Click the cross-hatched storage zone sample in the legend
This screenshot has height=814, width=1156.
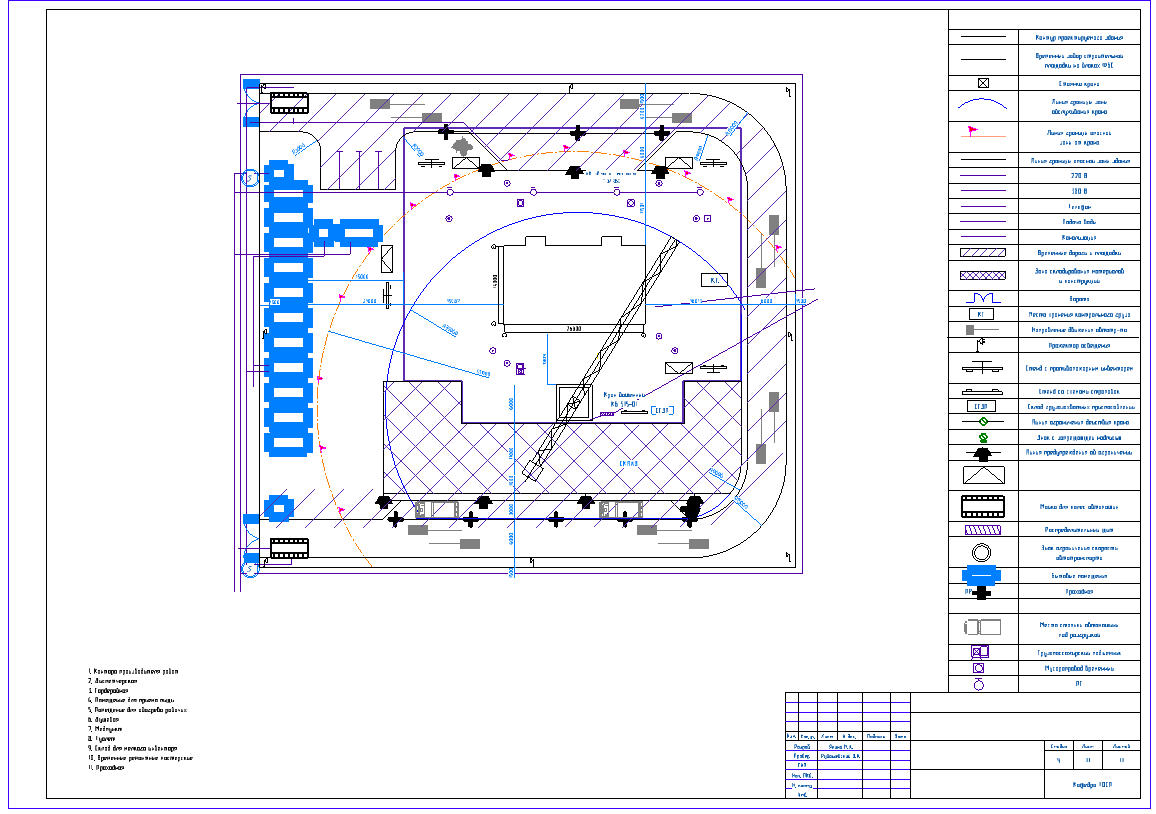point(983,275)
